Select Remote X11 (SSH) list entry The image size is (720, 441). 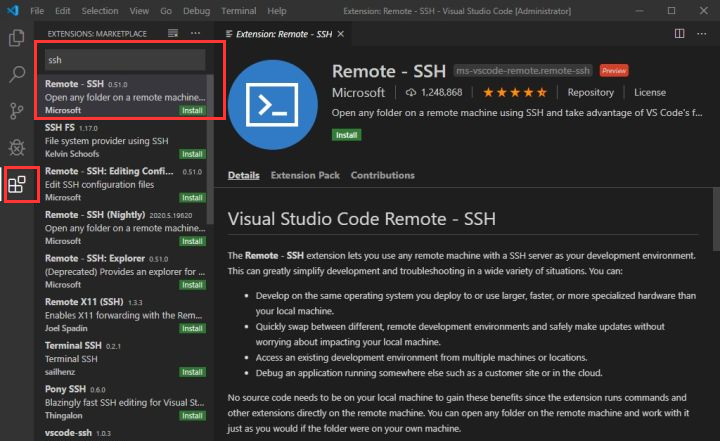coord(121,315)
